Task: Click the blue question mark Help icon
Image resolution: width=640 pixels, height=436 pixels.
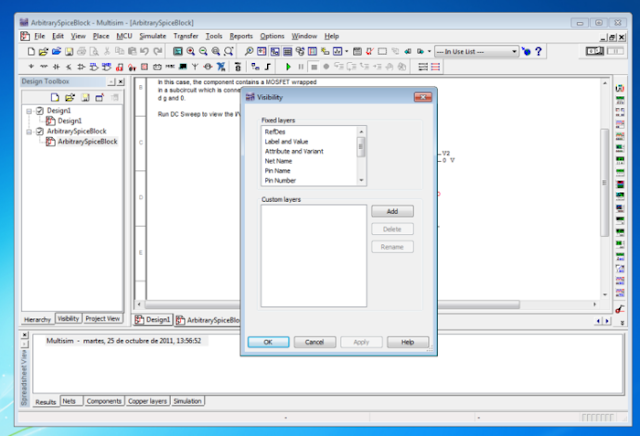Action: pos(538,51)
